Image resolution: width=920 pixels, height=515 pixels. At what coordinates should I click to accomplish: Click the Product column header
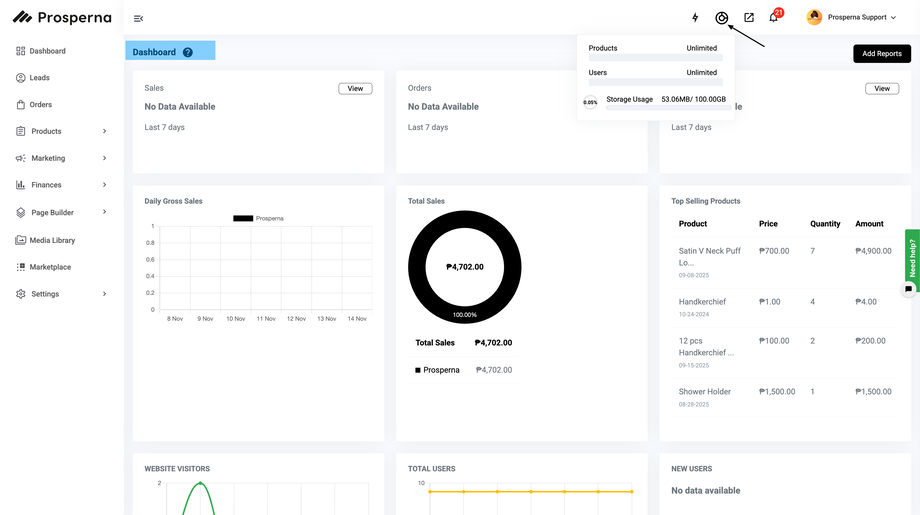pyautogui.click(x=693, y=224)
